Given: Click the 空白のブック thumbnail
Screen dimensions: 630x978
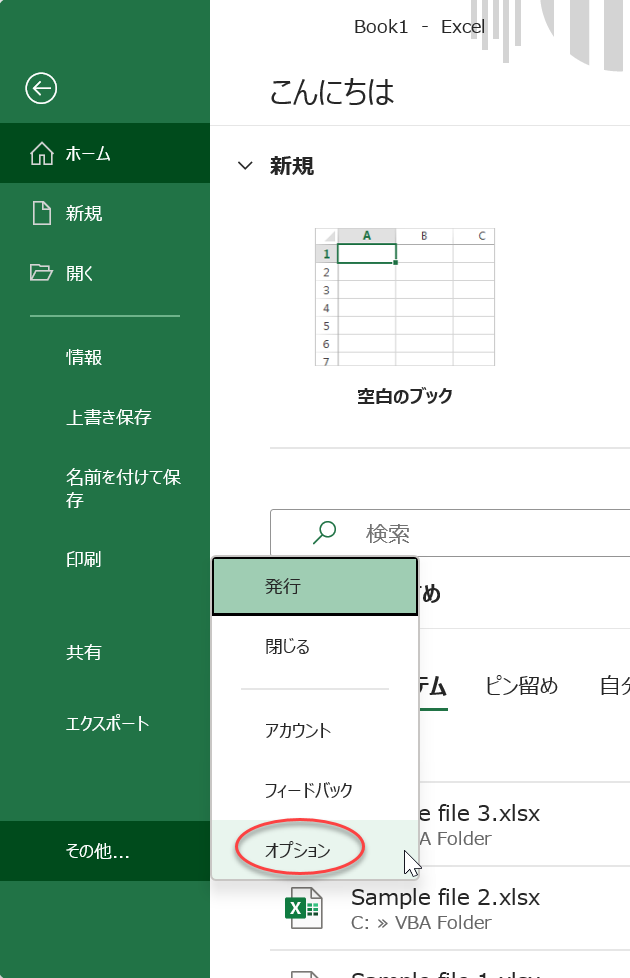Looking at the screenshot, I should coord(405,297).
